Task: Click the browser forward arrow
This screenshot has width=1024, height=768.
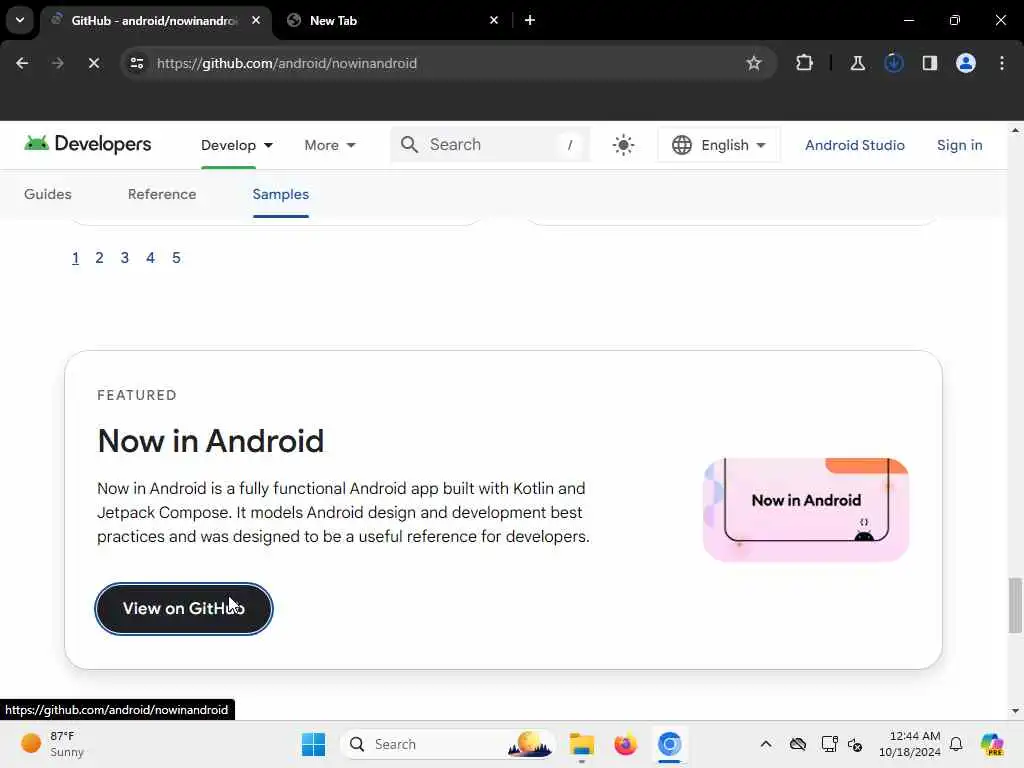Action: pyautogui.click(x=57, y=63)
